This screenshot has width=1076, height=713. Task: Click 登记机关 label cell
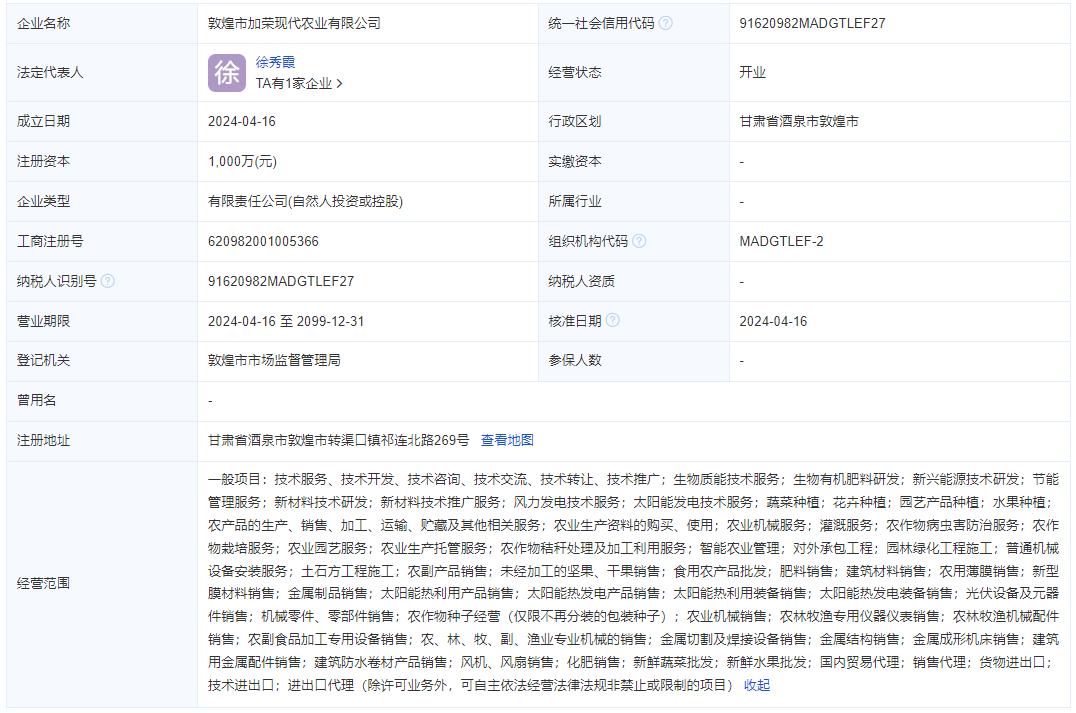tap(102, 360)
